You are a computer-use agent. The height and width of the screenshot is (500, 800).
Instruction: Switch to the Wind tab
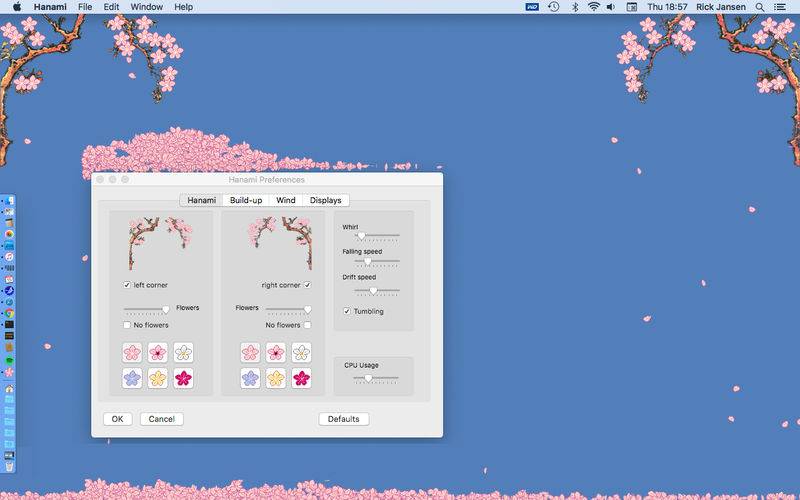coord(286,200)
